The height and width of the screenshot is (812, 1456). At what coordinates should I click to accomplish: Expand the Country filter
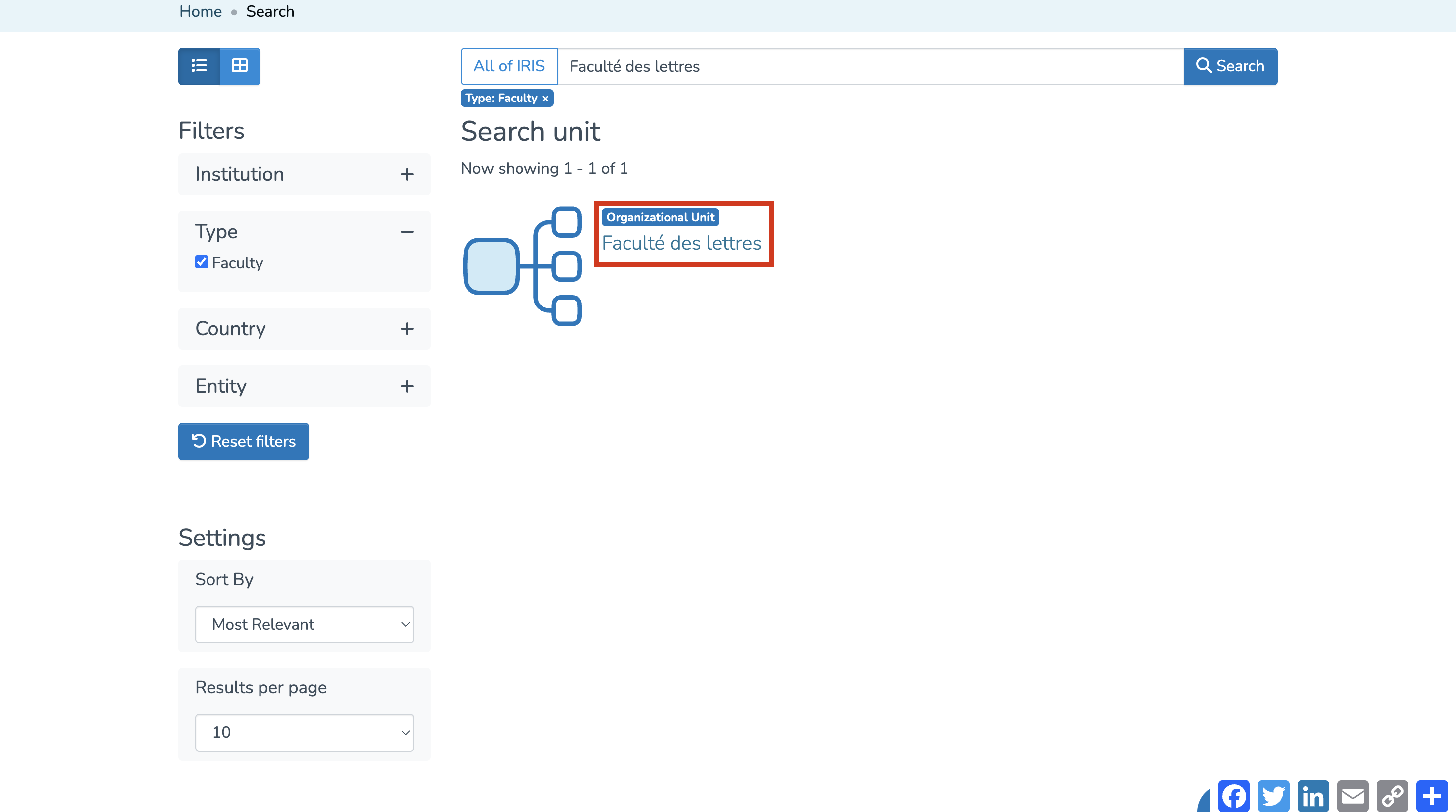[407, 329]
